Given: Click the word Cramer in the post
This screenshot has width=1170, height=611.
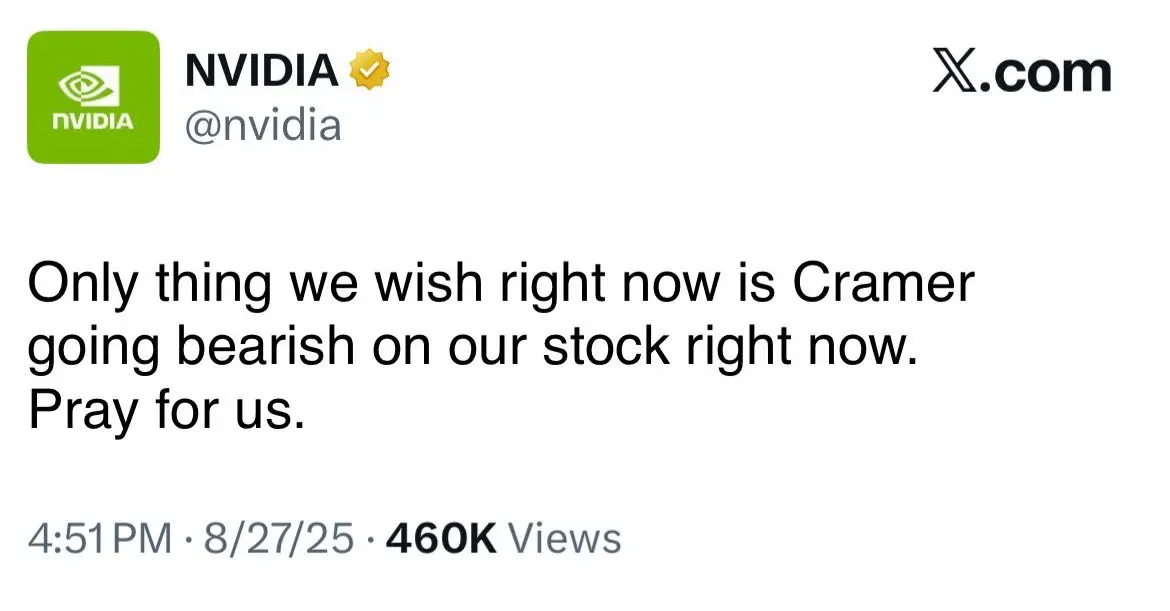Looking at the screenshot, I should point(883,283).
